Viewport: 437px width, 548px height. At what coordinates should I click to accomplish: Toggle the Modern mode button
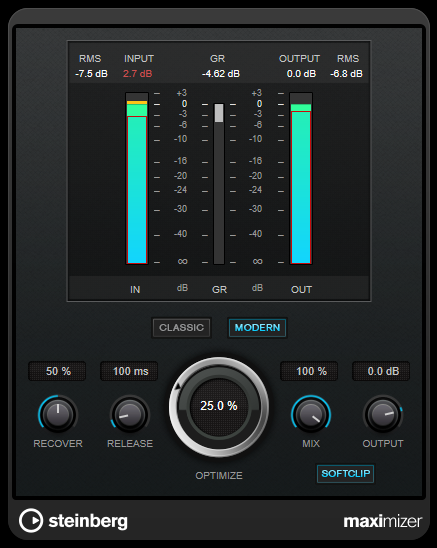[257, 327]
